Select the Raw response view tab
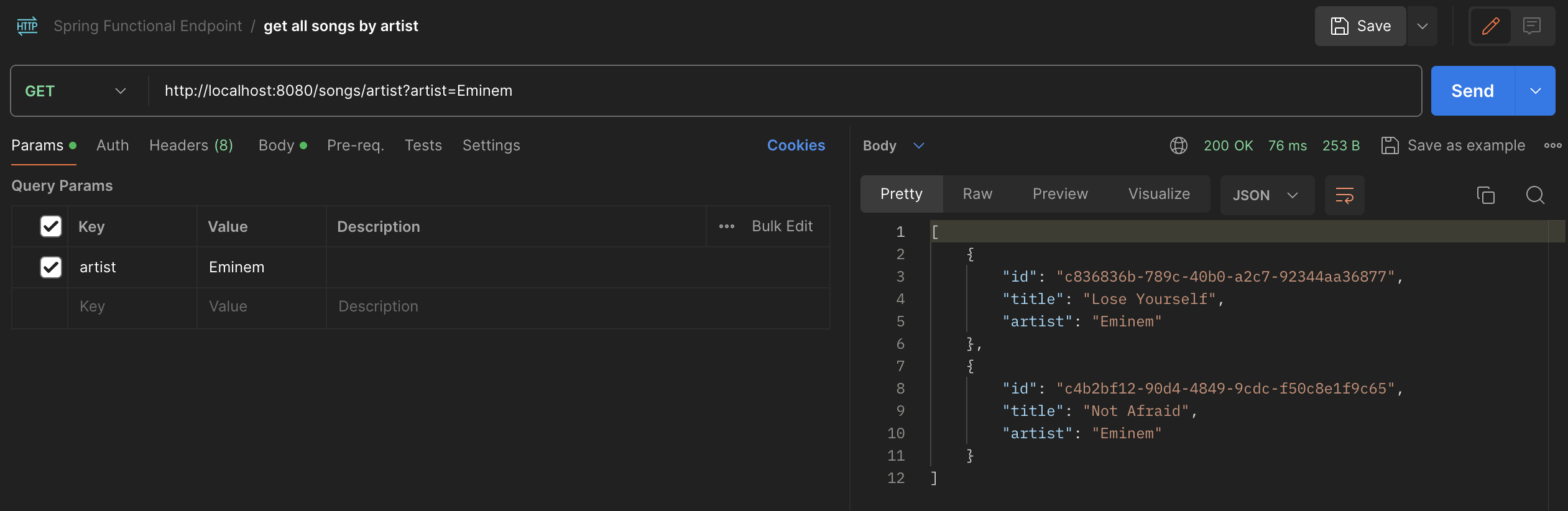This screenshot has height=511, width=1568. coord(977,194)
